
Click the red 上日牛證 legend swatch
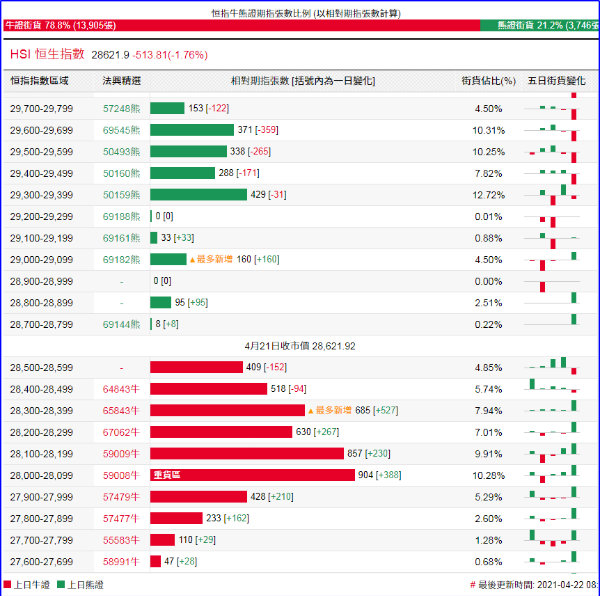[x=7, y=585]
